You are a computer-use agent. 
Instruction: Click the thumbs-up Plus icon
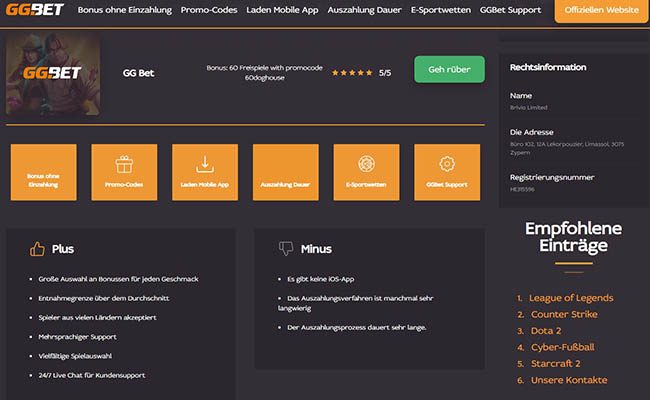tap(37, 249)
